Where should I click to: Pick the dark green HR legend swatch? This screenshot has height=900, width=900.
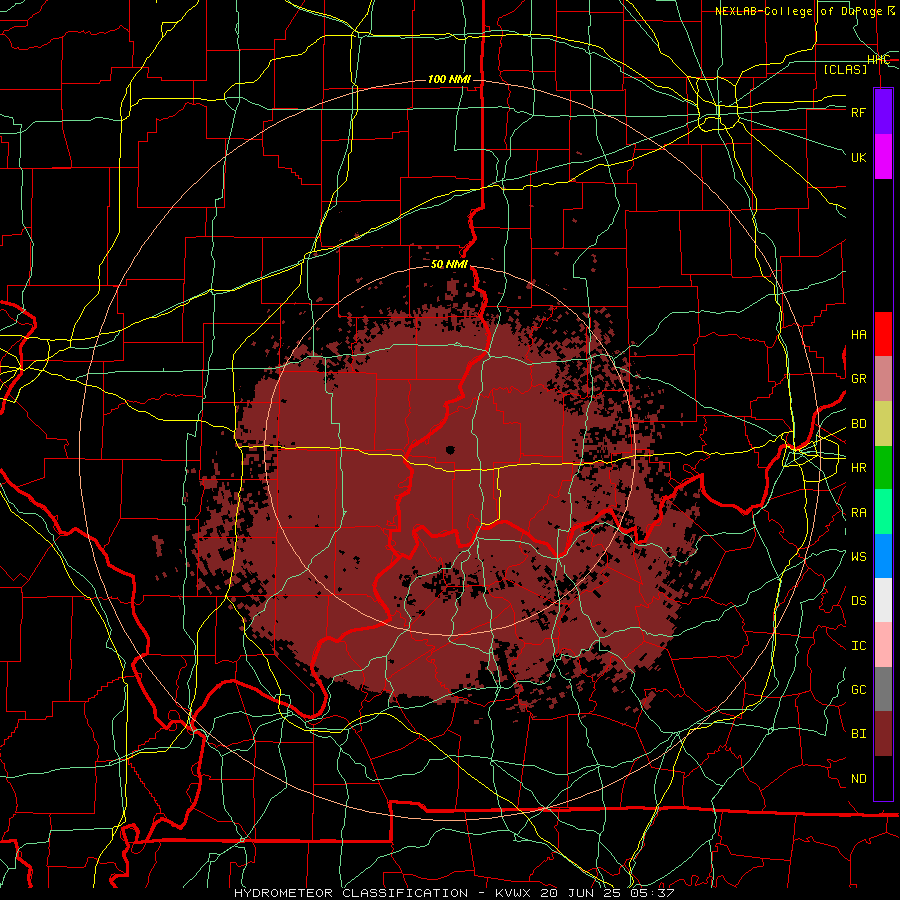tap(883, 468)
